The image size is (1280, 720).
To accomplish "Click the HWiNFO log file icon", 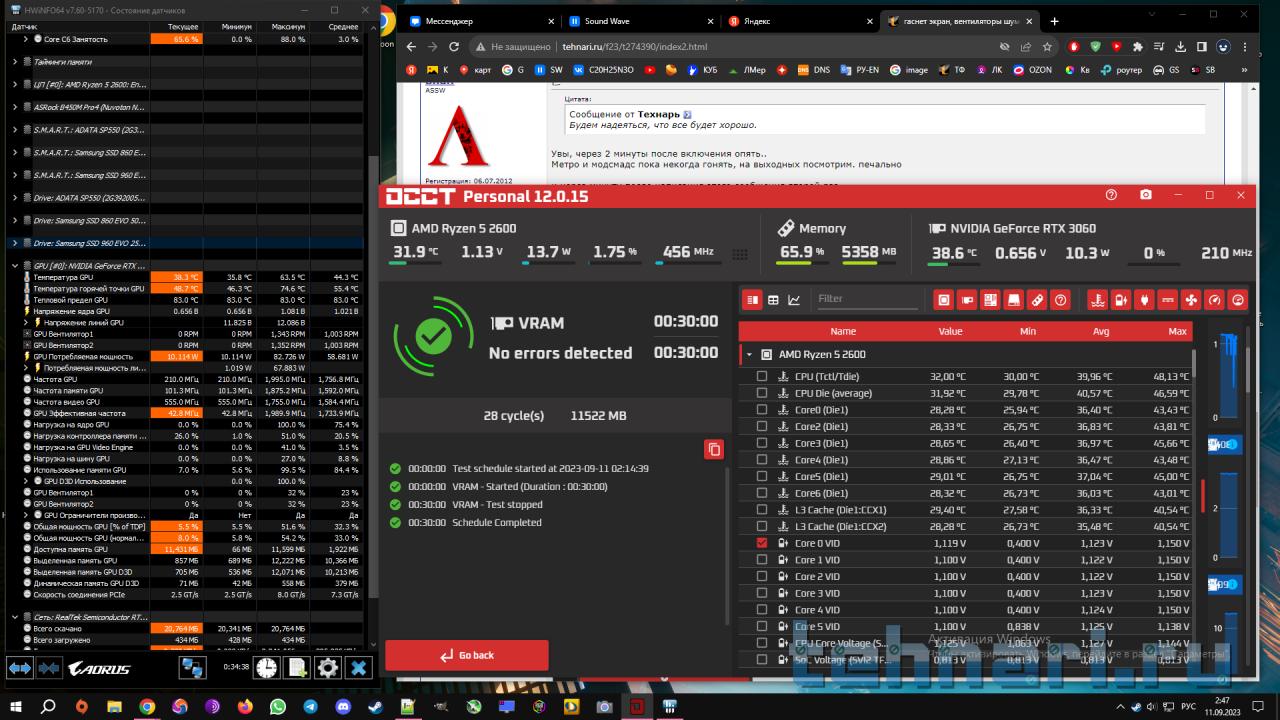I will pos(298,668).
